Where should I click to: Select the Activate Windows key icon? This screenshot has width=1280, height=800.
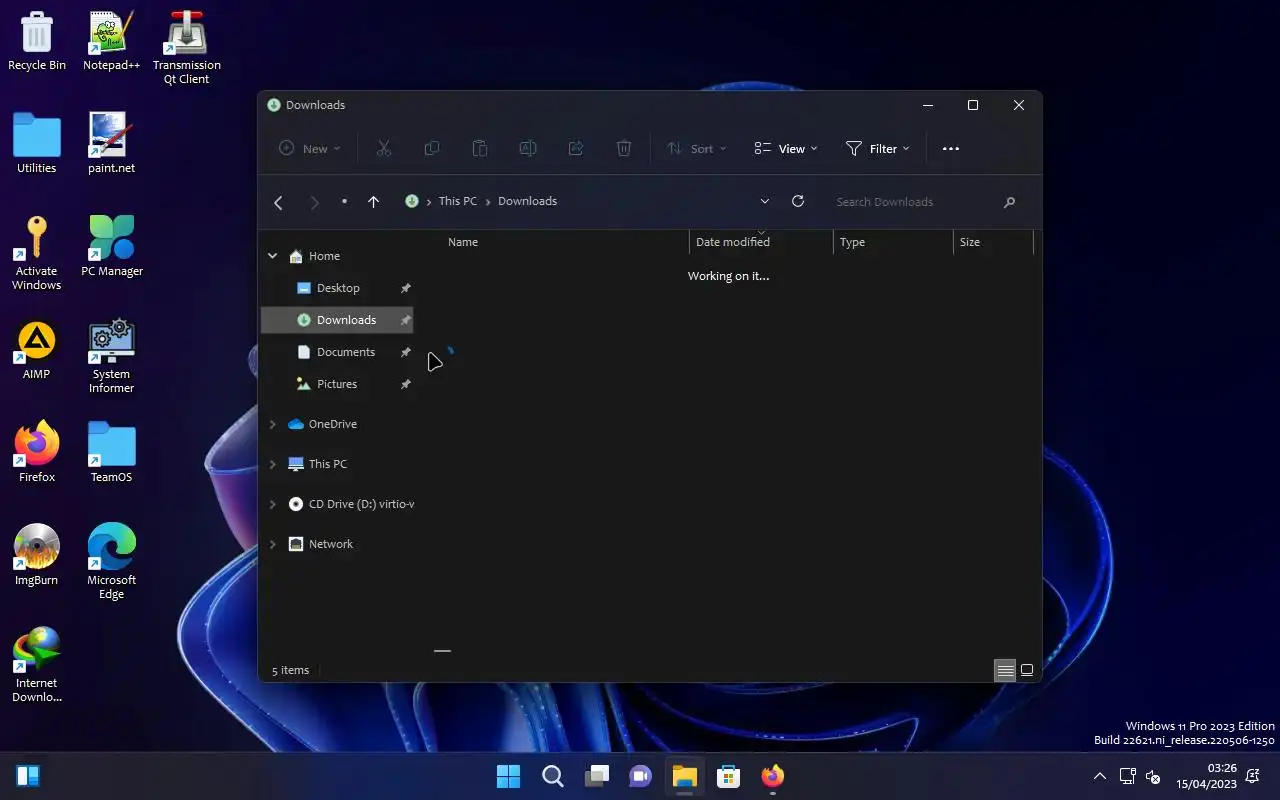[x=37, y=253]
